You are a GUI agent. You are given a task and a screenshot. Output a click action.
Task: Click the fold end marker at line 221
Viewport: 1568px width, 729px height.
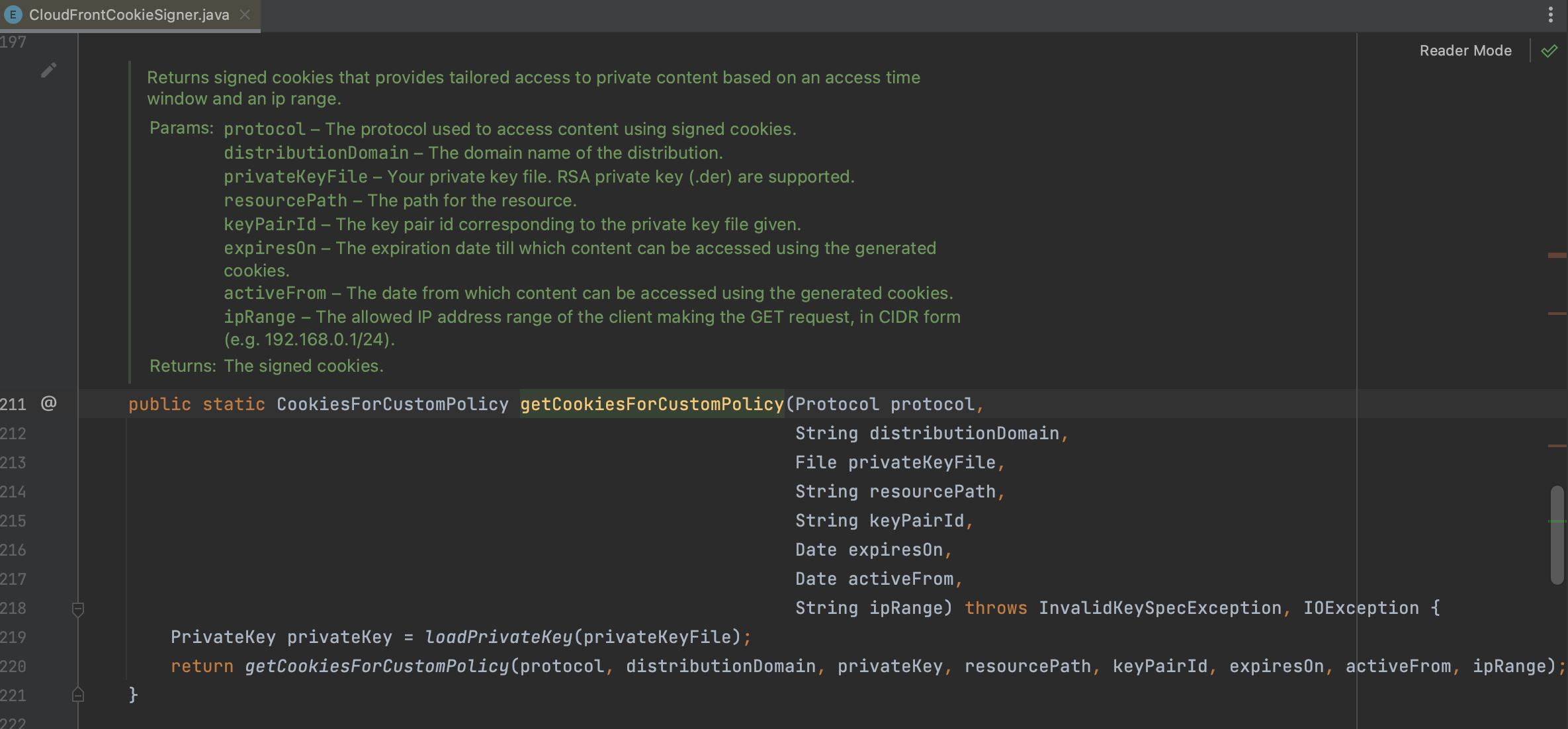click(77, 695)
